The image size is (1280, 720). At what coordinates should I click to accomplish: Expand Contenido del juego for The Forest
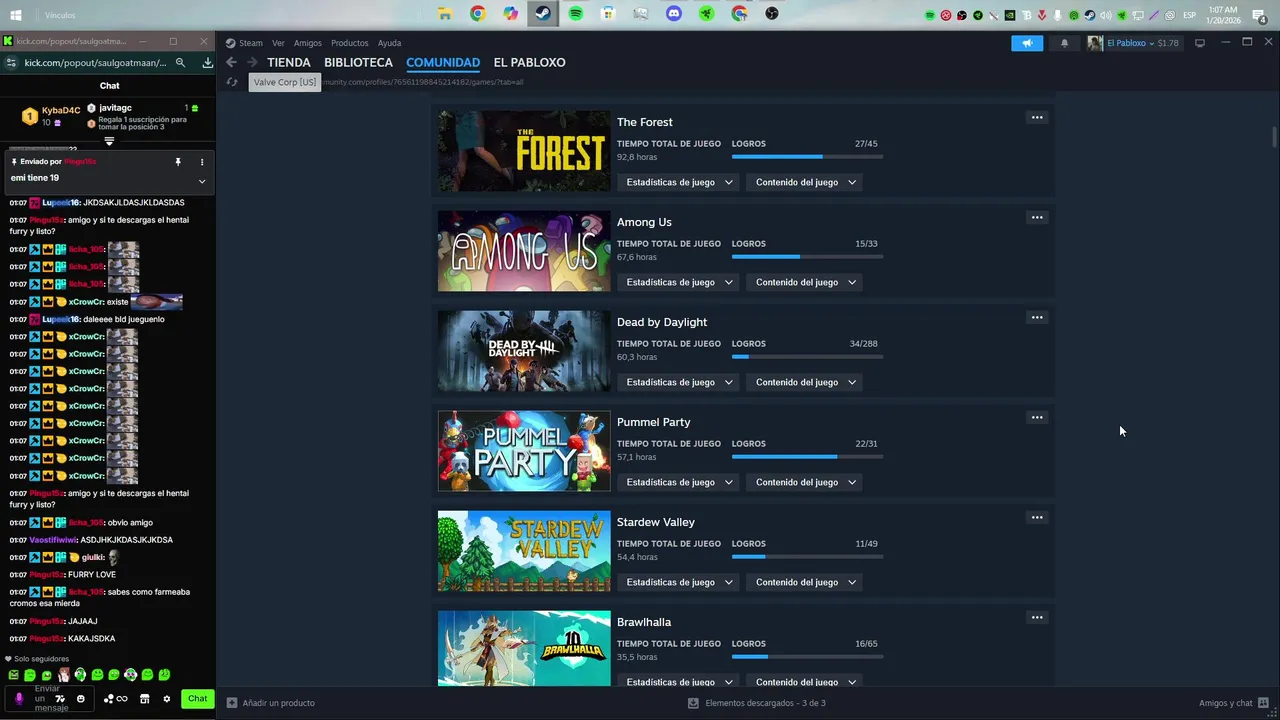(806, 182)
